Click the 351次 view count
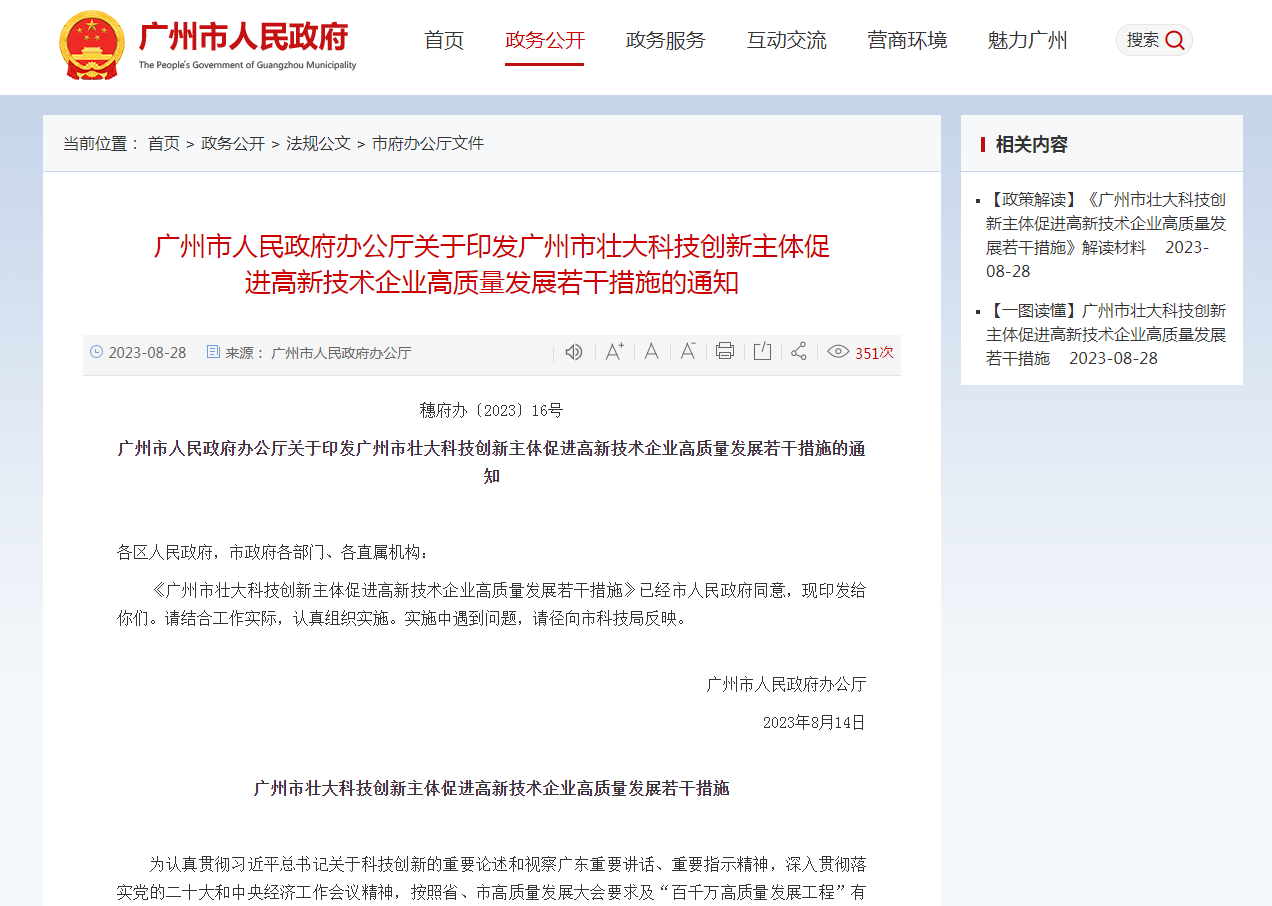Image resolution: width=1272 pixels, height=906 pixels. (874, 353)
